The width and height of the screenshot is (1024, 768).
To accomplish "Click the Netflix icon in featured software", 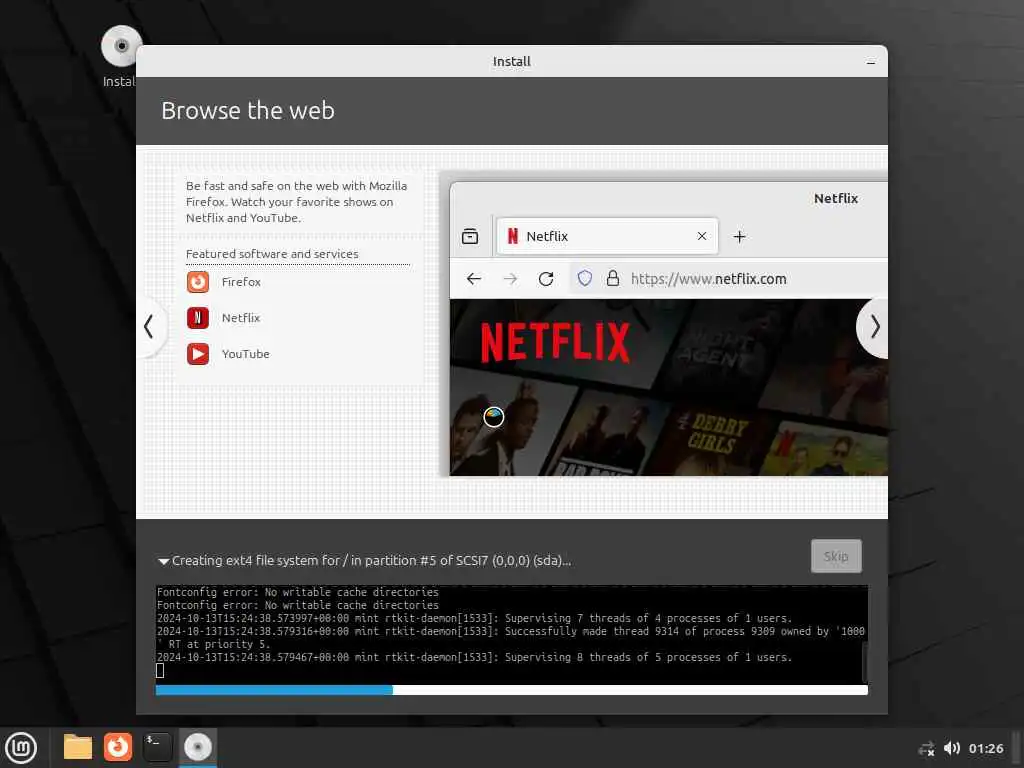I will 198,318.
